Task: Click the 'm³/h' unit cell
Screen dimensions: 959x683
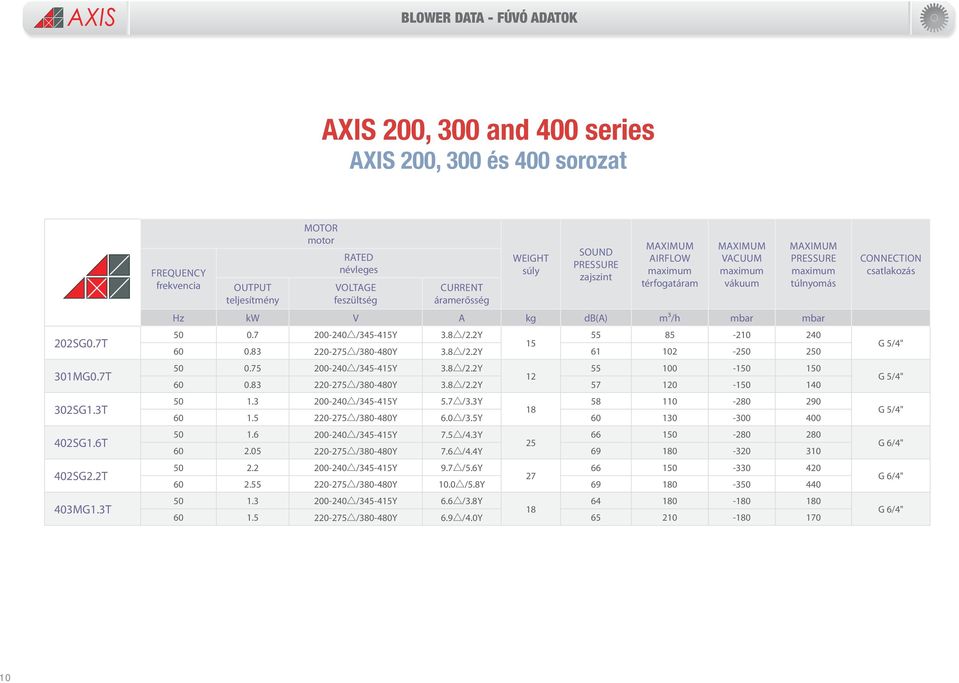Action: tap(670, 318)
